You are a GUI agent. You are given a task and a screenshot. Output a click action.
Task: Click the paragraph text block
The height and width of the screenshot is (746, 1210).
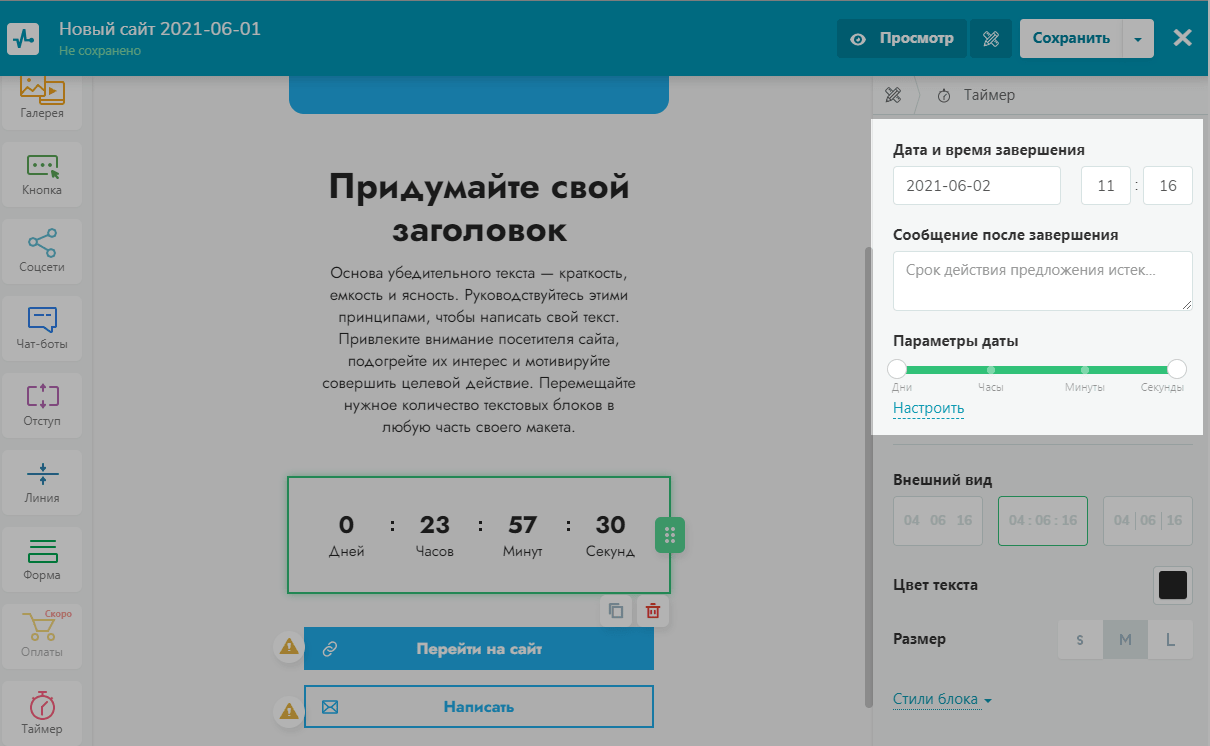click(x=479, y=350)
